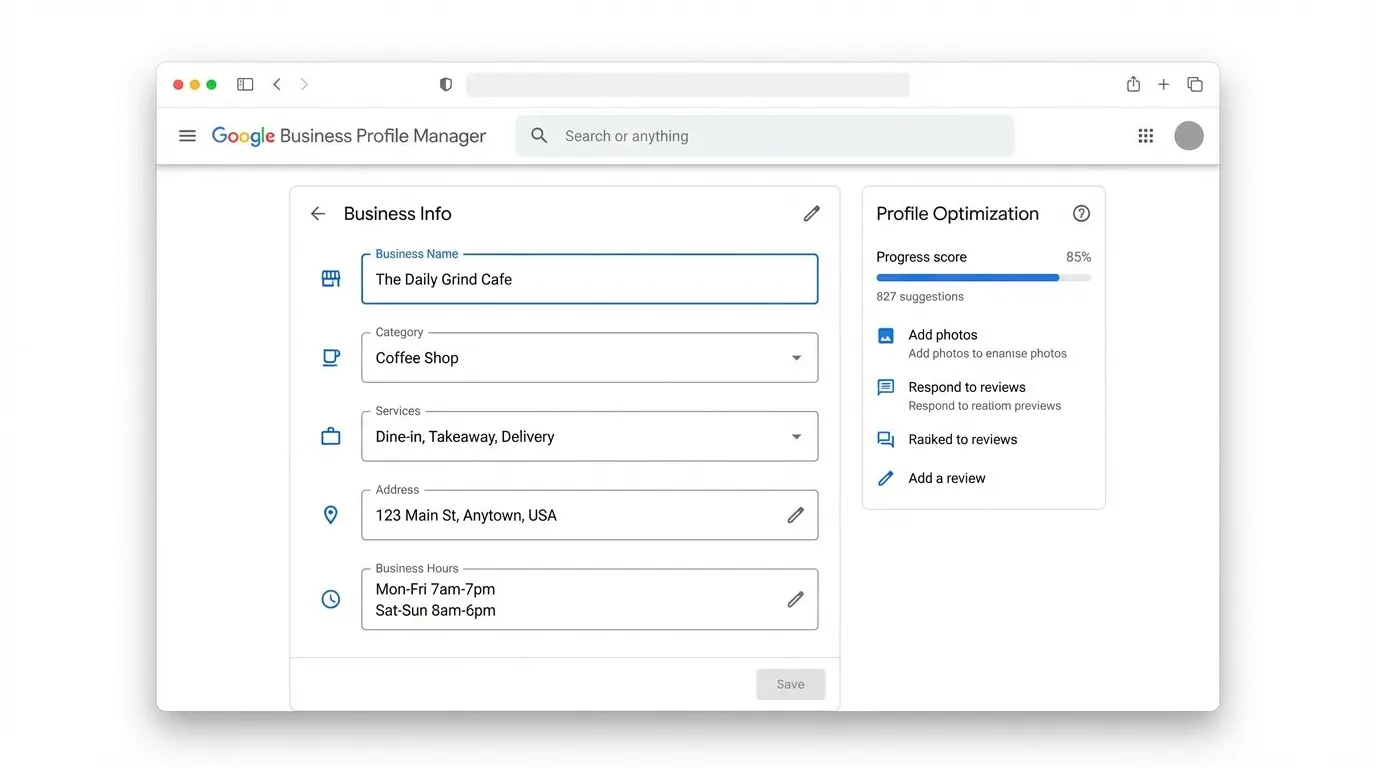Expand the Services dropdown
1376x768 pixels.
pyautogui.click(x=797, y=436)
